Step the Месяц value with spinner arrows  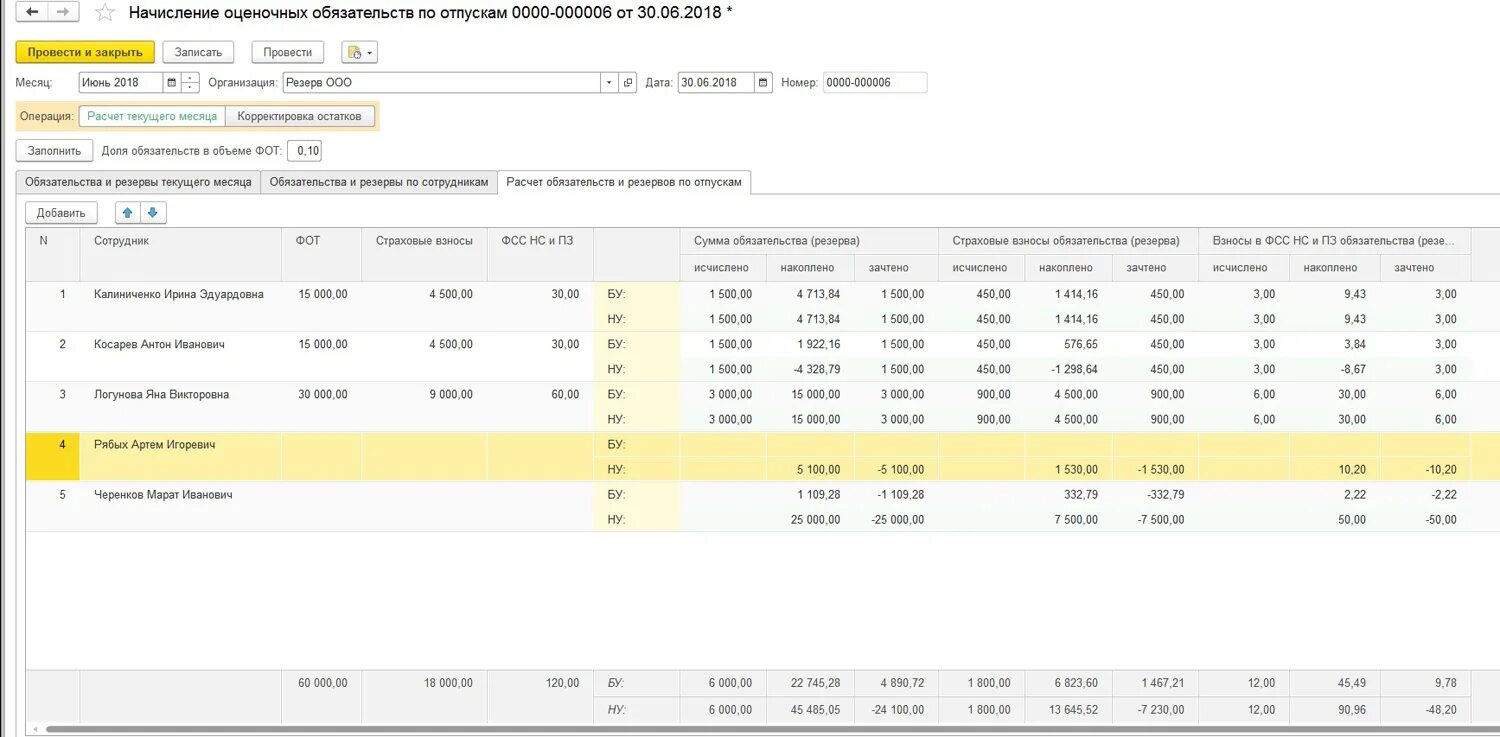tap(190, 83)
